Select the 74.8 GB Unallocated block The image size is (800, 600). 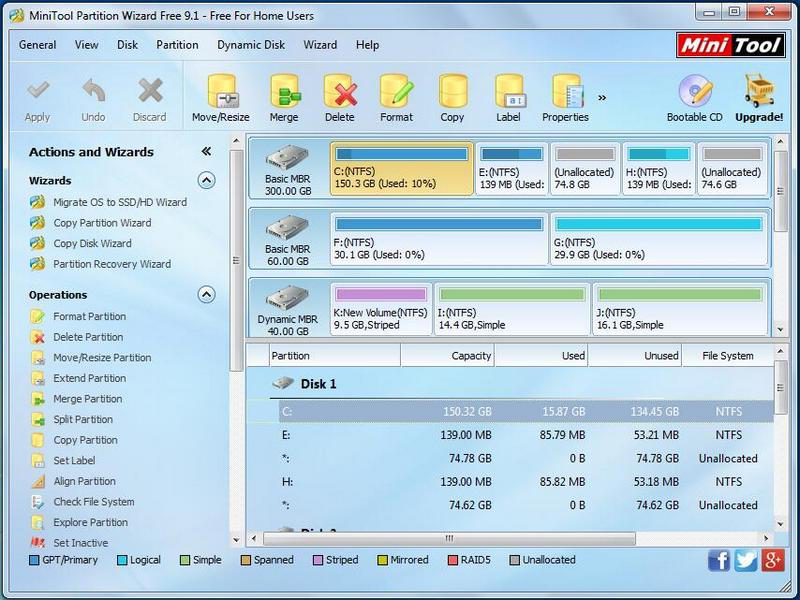coord(585,168)
